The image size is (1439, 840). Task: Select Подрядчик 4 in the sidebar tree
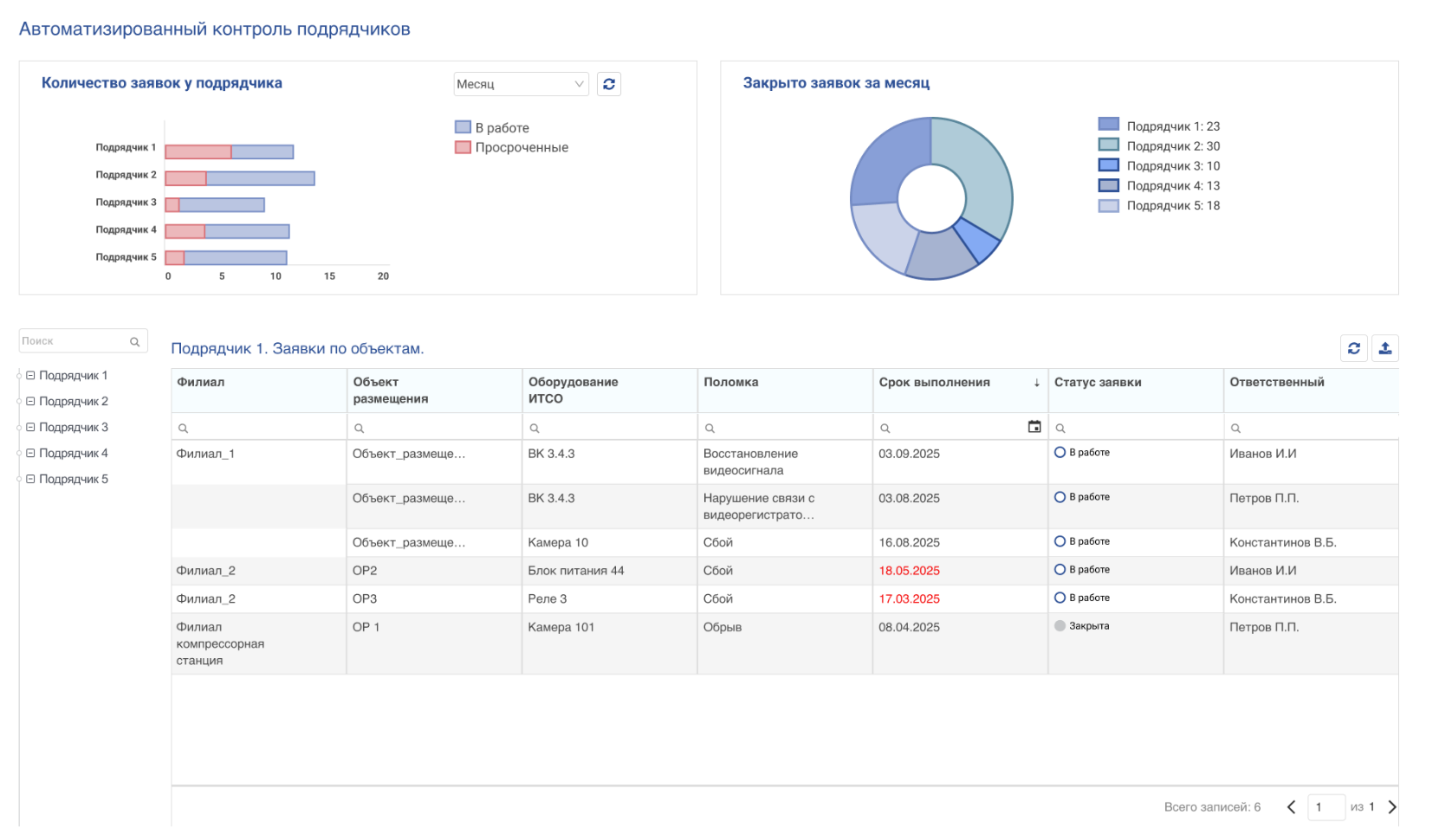[74, 454]
